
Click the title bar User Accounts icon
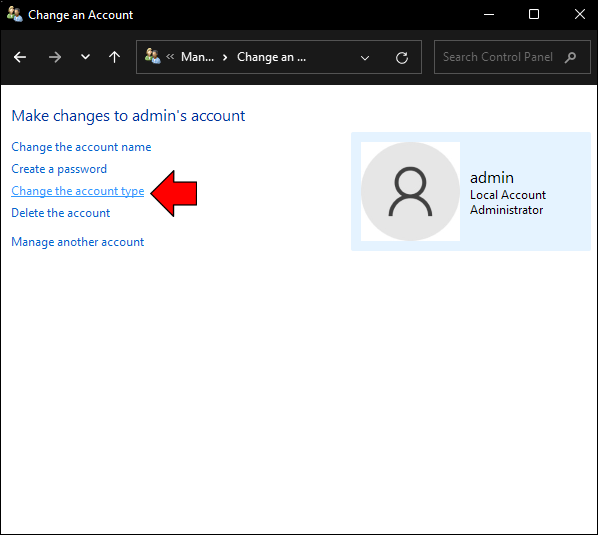tap(14, 14)
